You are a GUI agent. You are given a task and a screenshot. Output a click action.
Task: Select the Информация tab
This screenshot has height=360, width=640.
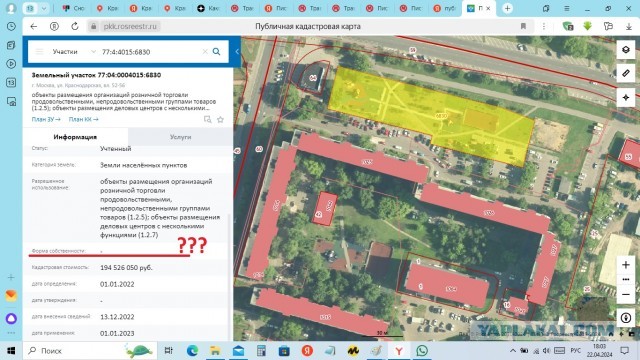pyautogui.click(x=75, y=137)
